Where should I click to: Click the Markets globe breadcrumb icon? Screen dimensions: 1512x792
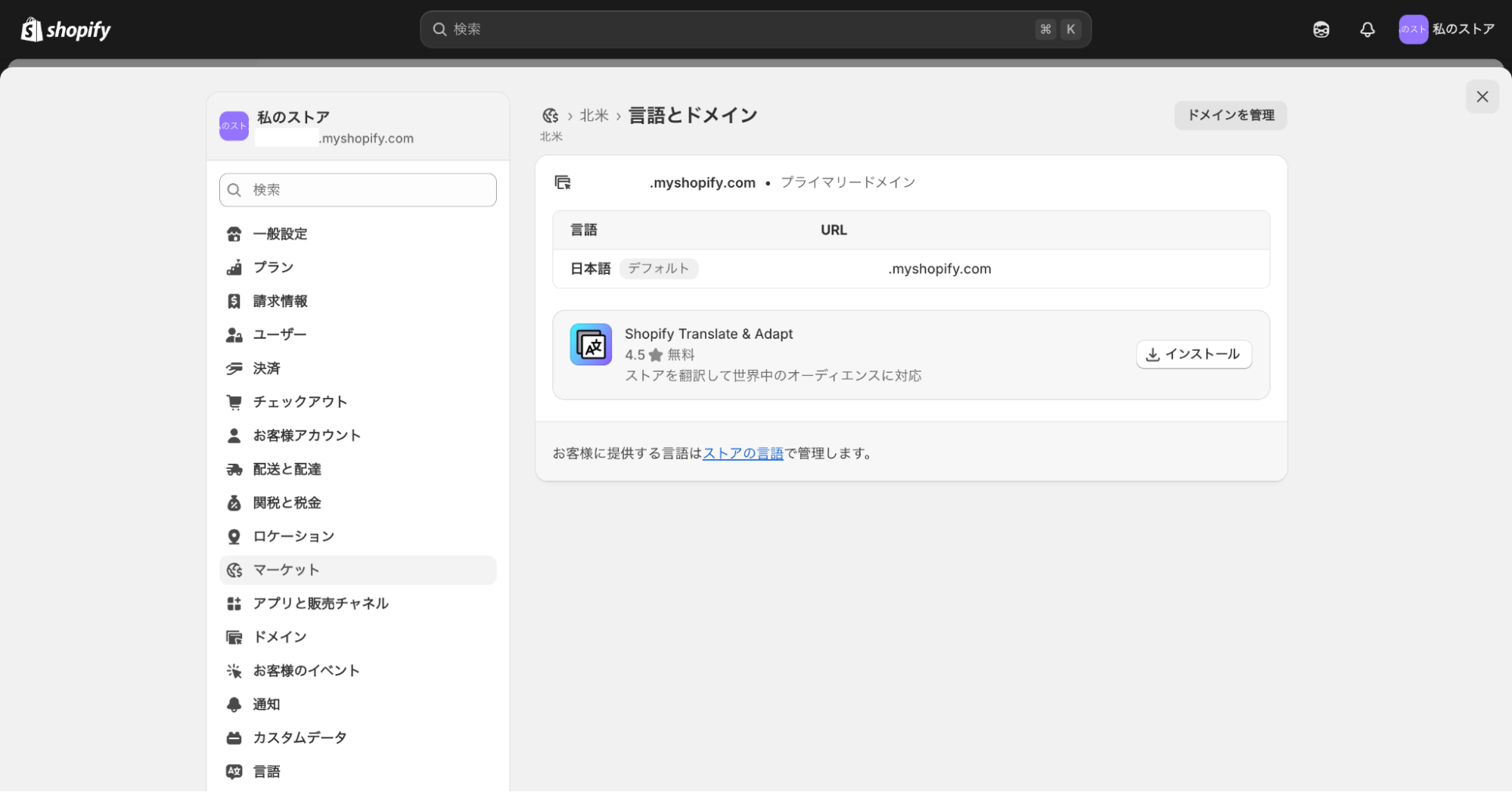pos(550,116)
